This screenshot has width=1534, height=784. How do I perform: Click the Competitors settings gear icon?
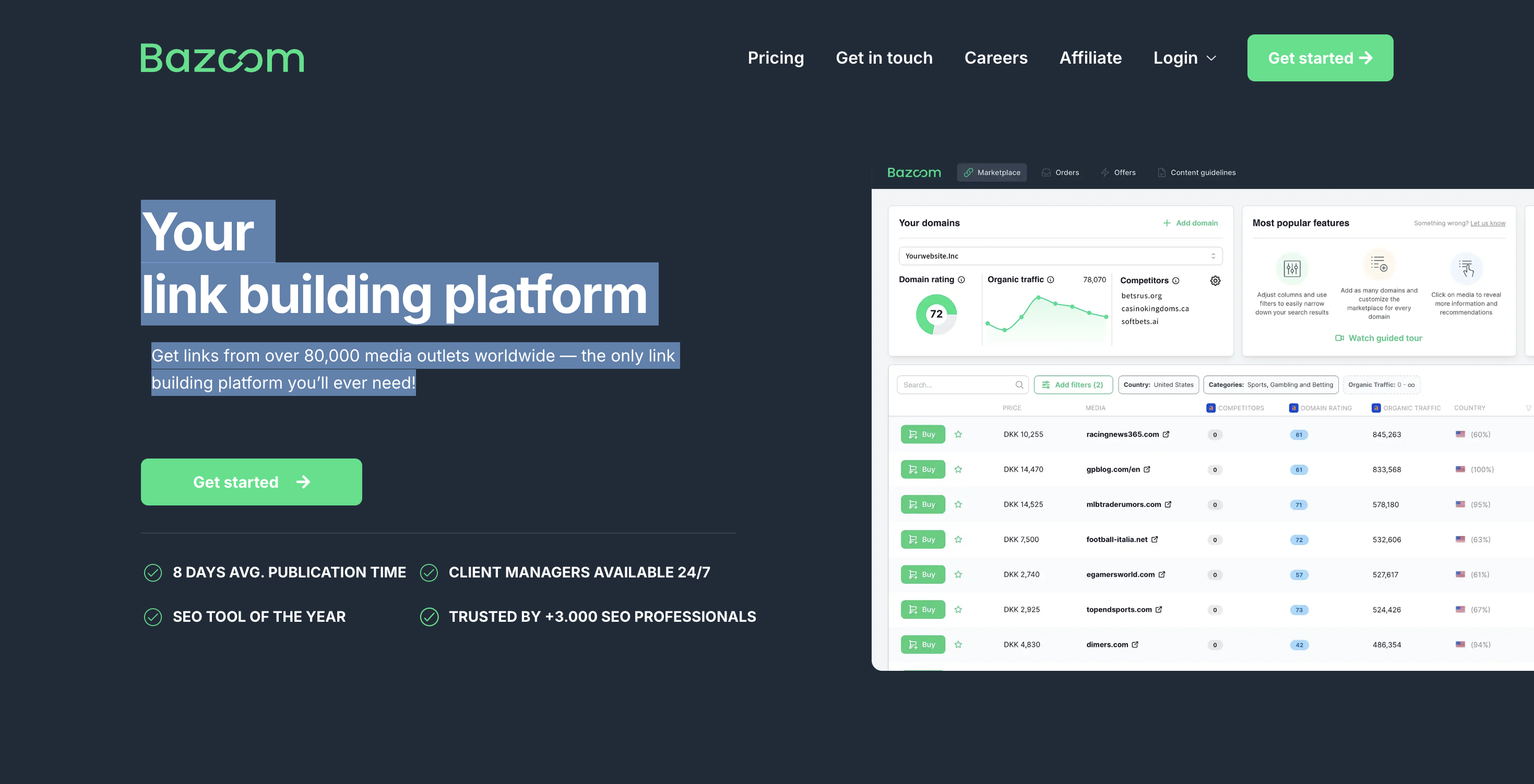pyautogui.click(x=1215, y=281)
